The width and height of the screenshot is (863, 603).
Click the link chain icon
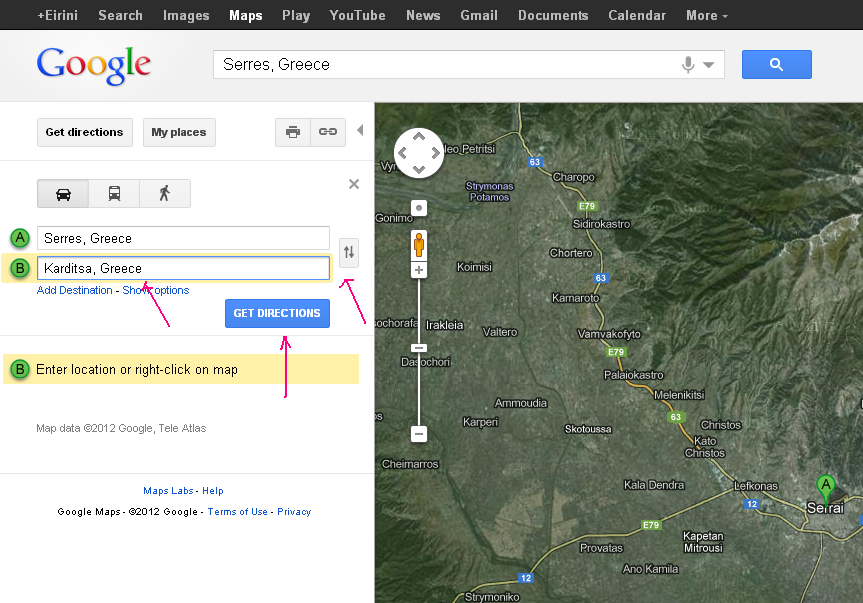click(328, 132)
